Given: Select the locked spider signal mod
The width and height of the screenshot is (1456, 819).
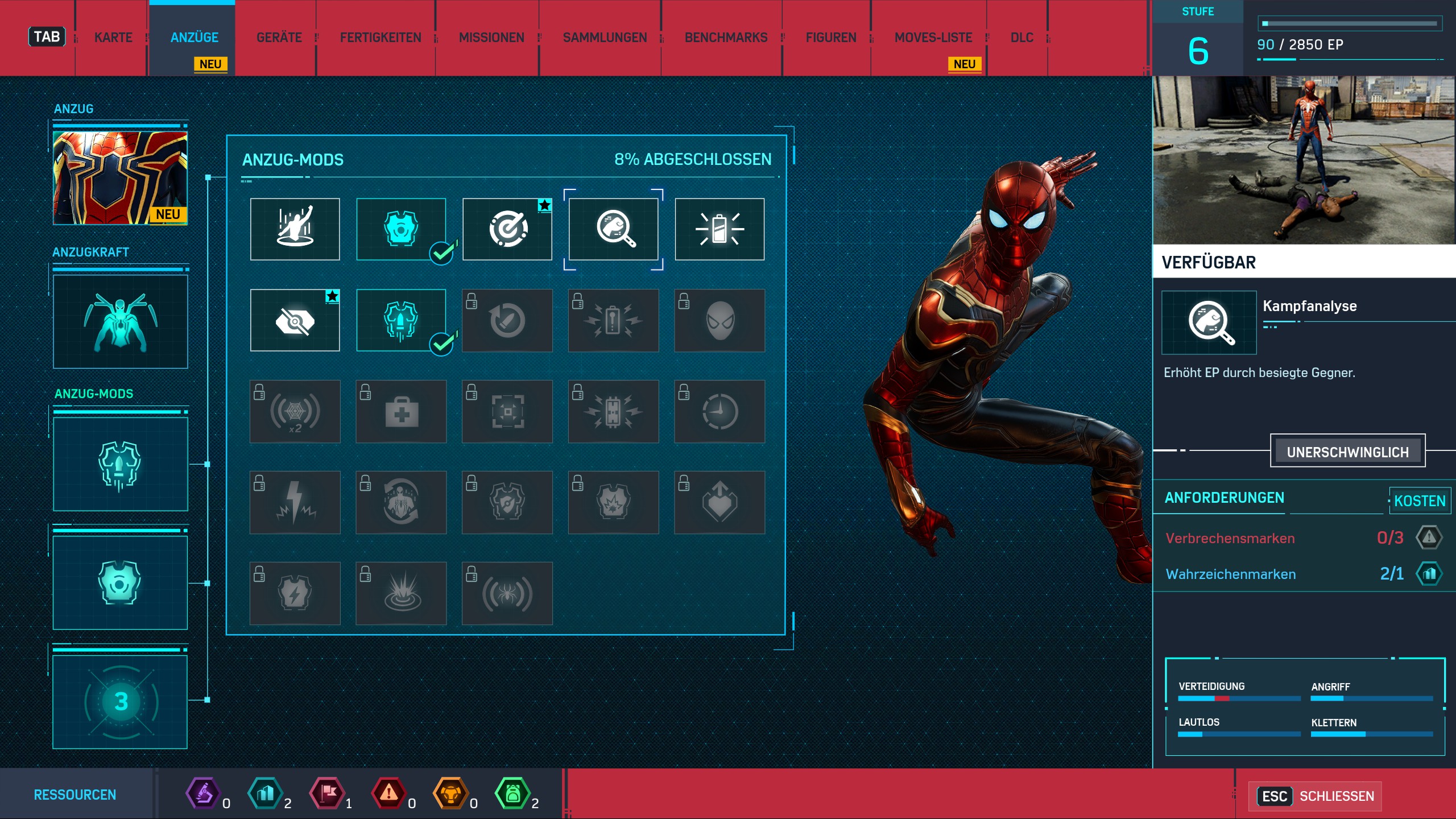Looking at the screenshot, I should (x=507, y=593).
